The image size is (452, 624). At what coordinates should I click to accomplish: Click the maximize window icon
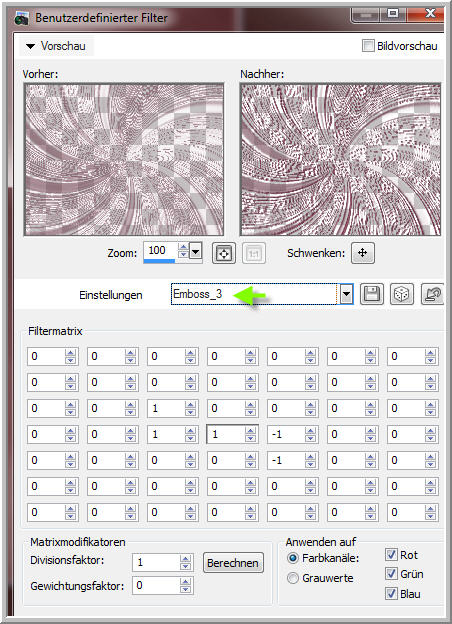393,14
